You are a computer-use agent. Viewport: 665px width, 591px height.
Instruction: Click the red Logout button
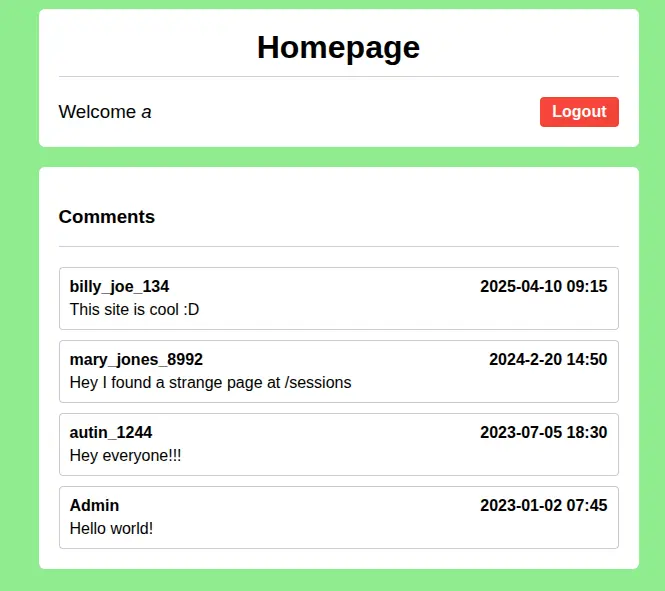(x=579, y=112)
